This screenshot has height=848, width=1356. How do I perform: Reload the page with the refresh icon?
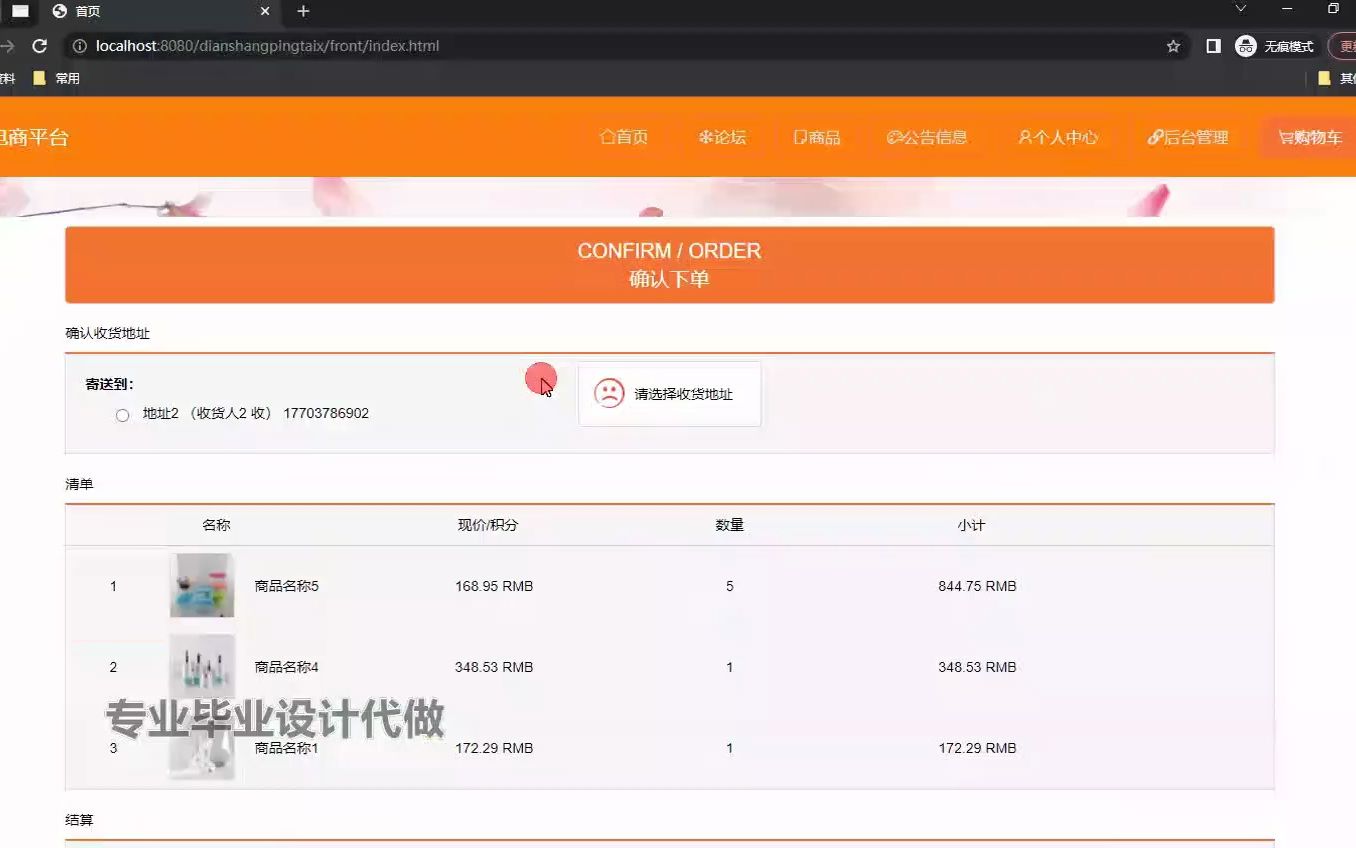coord(39,45)
